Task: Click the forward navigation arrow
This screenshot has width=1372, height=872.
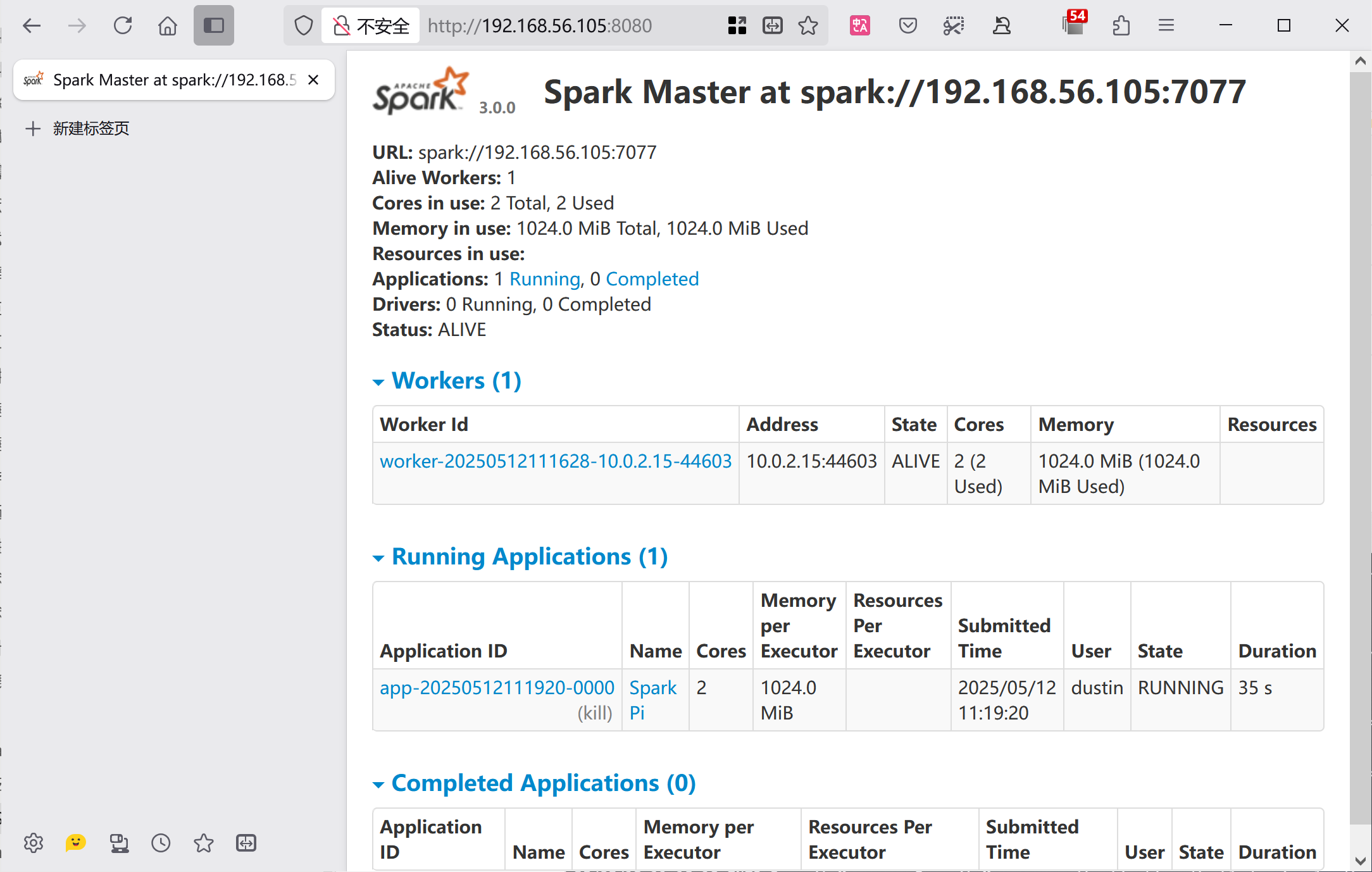Action: 77,26
